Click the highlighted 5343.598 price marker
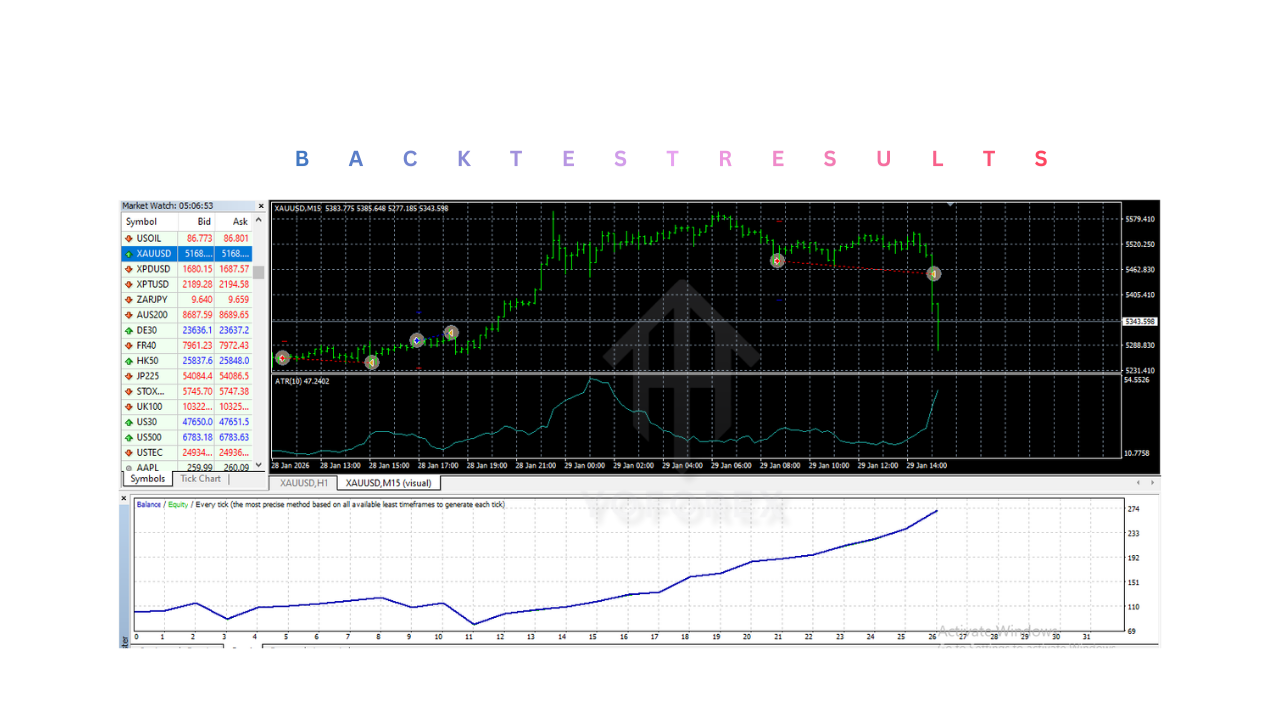 [x=1143, y=322]
